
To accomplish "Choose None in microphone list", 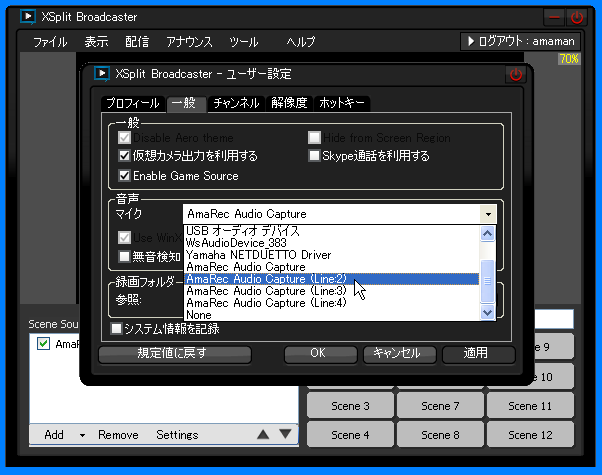I will click(x=332, y=315).
